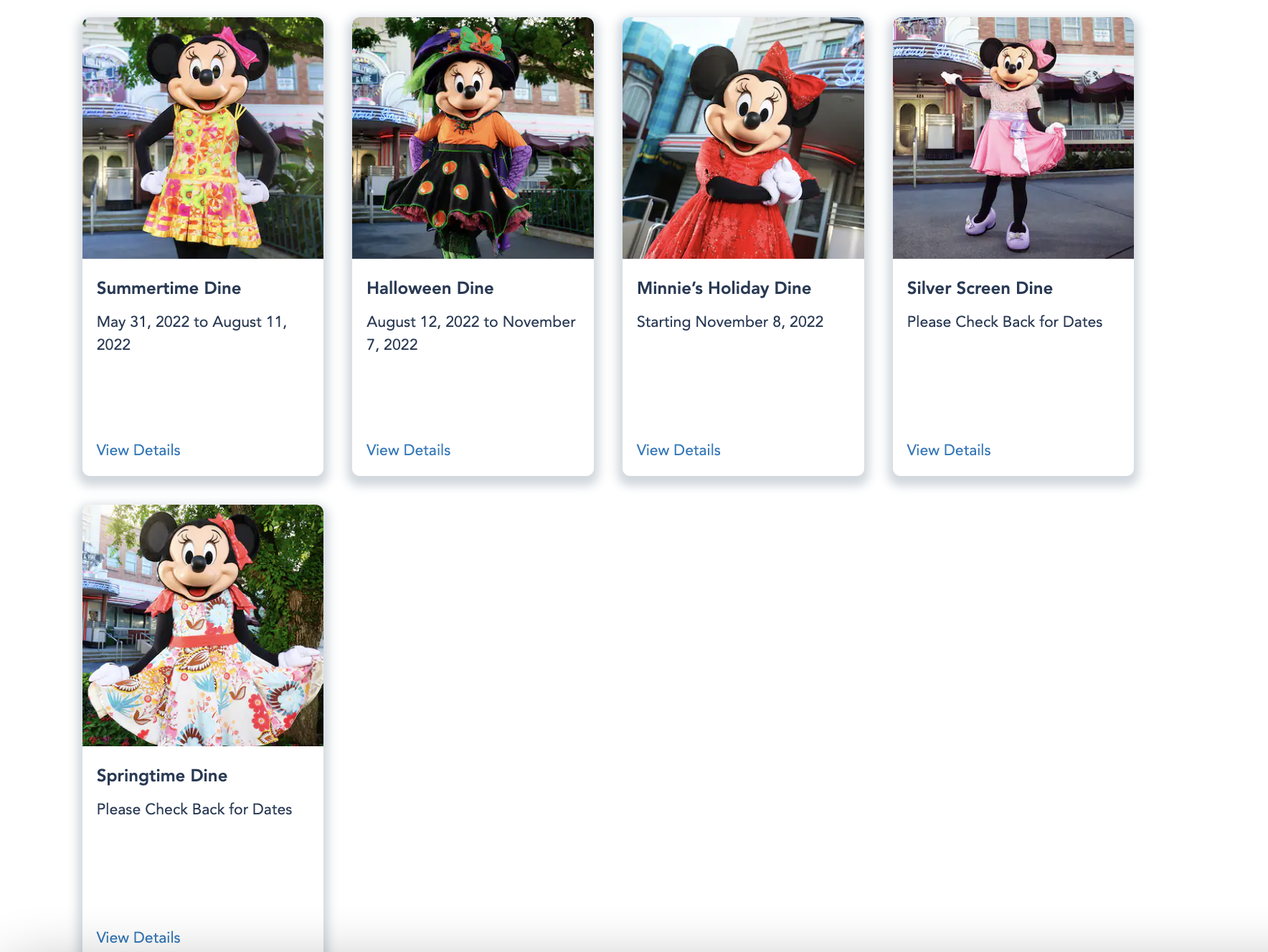The height and width of the screenshot is (952, 1268).
Task: Click the Summertime Dine Minnie photo
Action: point(203,138)
